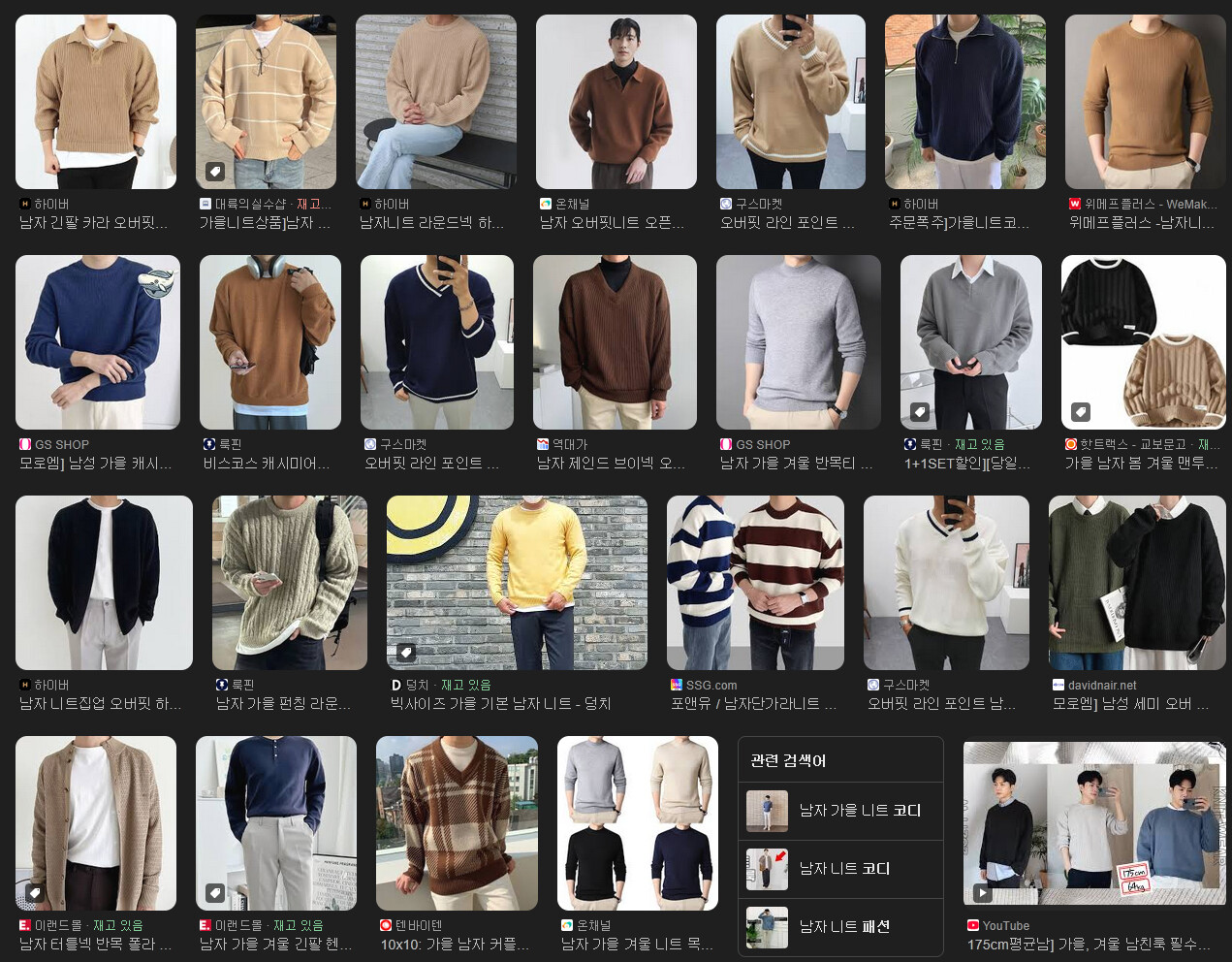Open related search 남자 가을 니트 코디
1232x962 pixels.
point(840,811)
